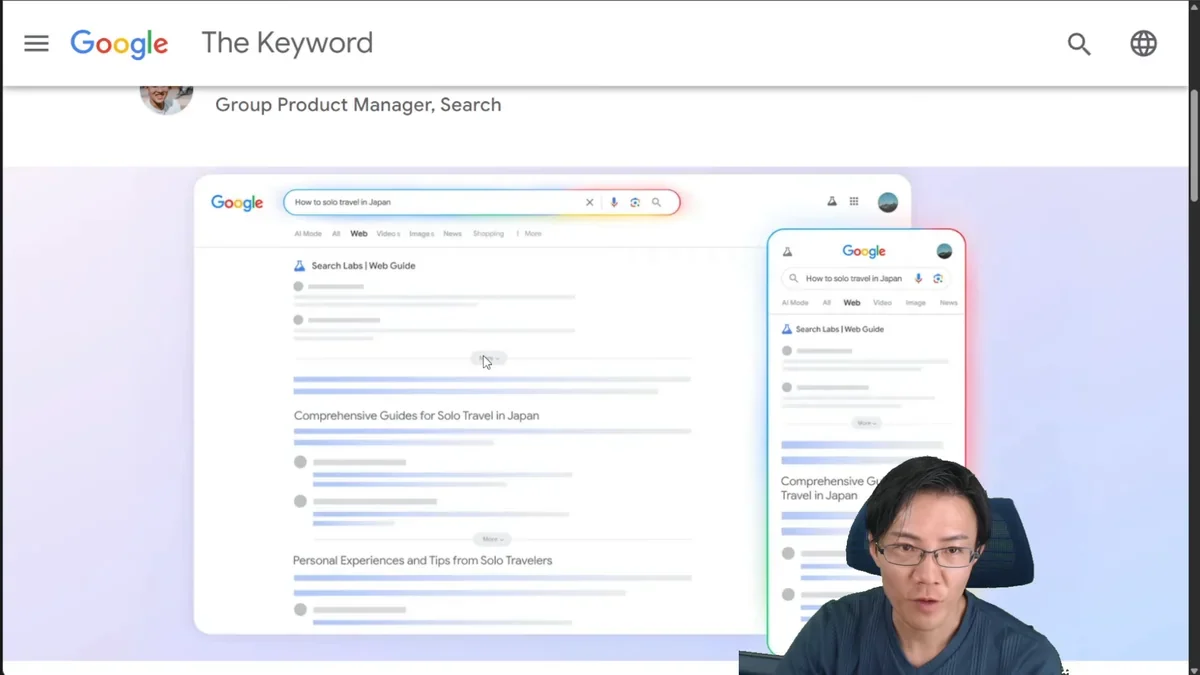Select AI Mode tab in phone mockup
The width and height of the screenshot is (1200, 675).
[x=795, y=303]
